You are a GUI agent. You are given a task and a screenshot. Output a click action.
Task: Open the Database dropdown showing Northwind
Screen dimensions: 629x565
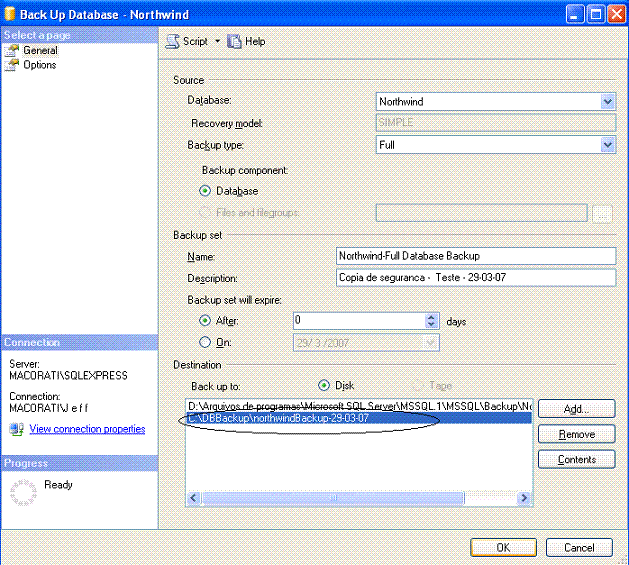tap(607, 102)
